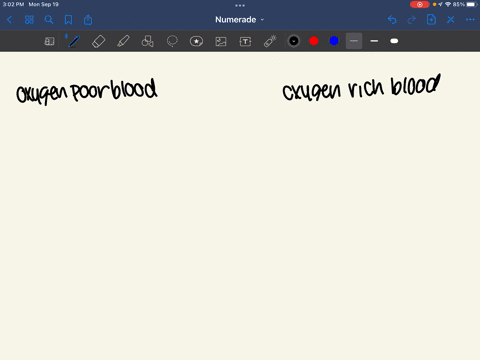
Task: Open the thumbnail grid view
Action: pyautogui.click(x=29, y=20)
